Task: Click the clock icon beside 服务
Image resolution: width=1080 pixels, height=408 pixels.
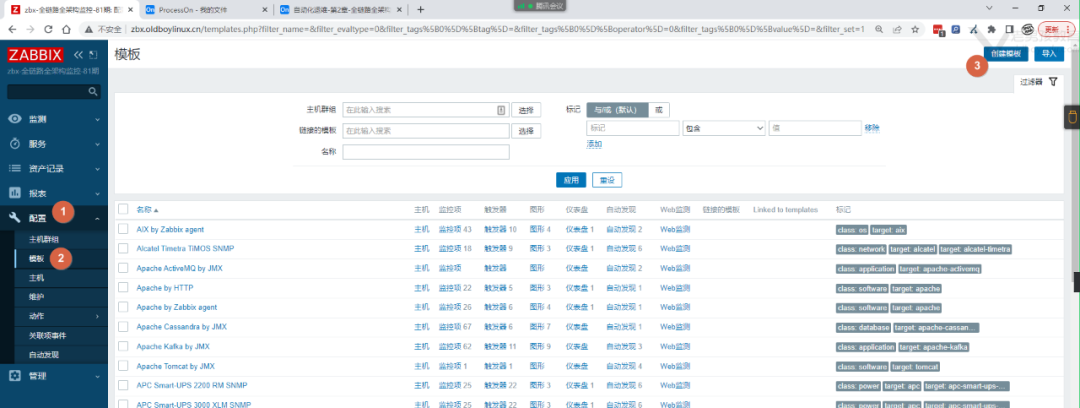Action: [15, 144]
